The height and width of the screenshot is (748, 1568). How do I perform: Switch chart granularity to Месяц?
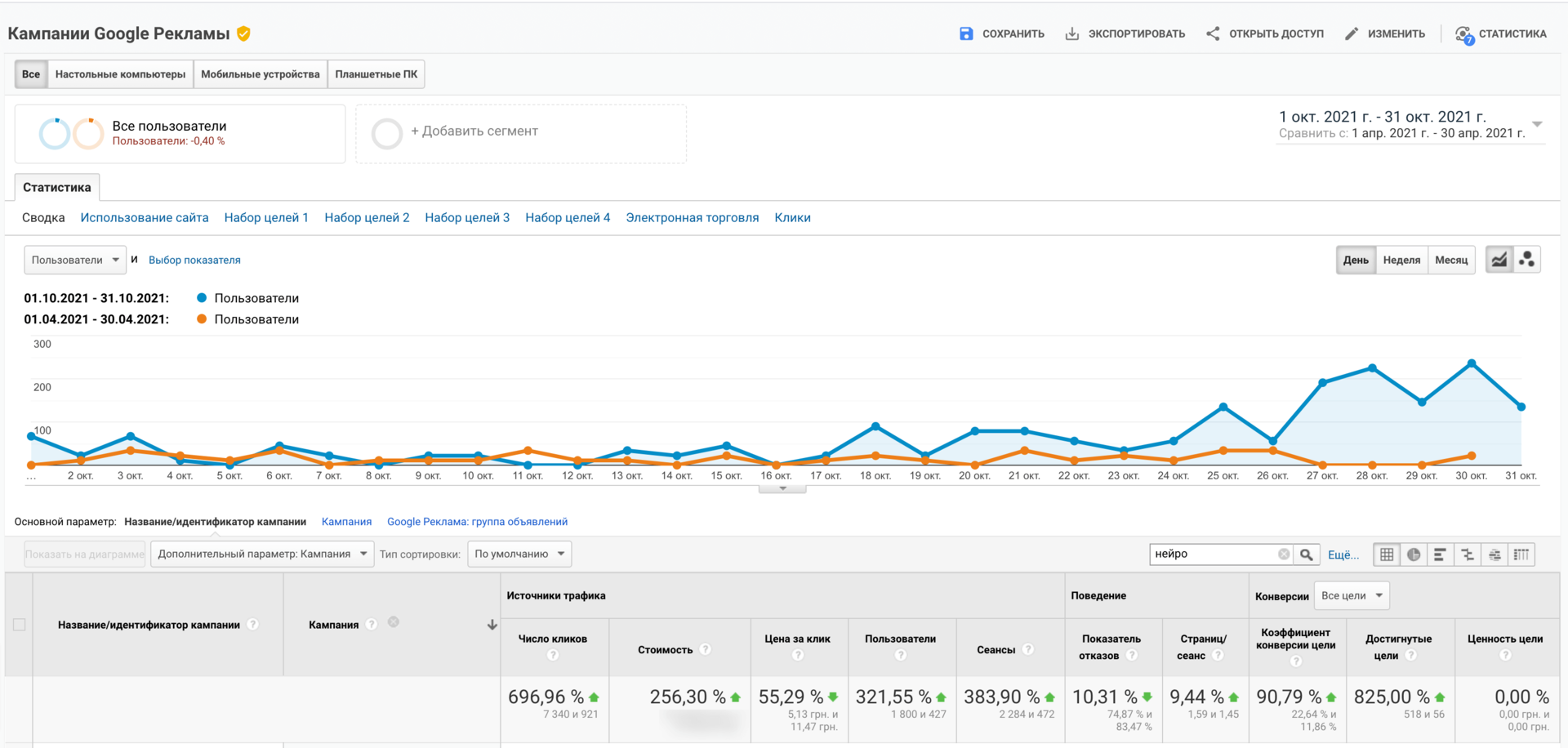(x=1451, y=260)
